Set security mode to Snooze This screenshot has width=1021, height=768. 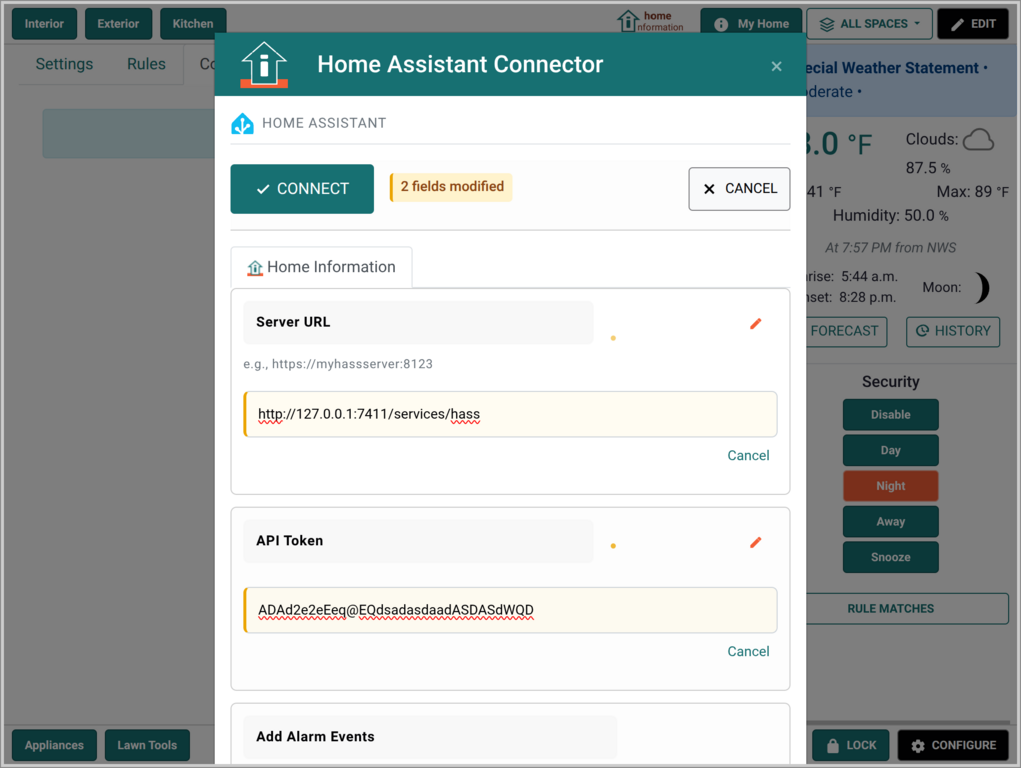pos(891,558)
